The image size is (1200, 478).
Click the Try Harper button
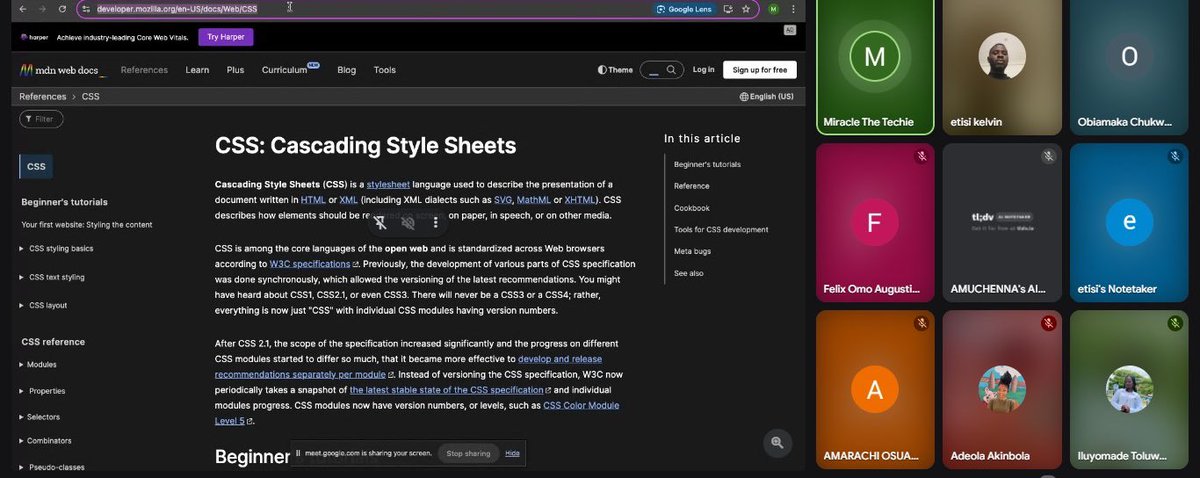(x=227, y=37)
